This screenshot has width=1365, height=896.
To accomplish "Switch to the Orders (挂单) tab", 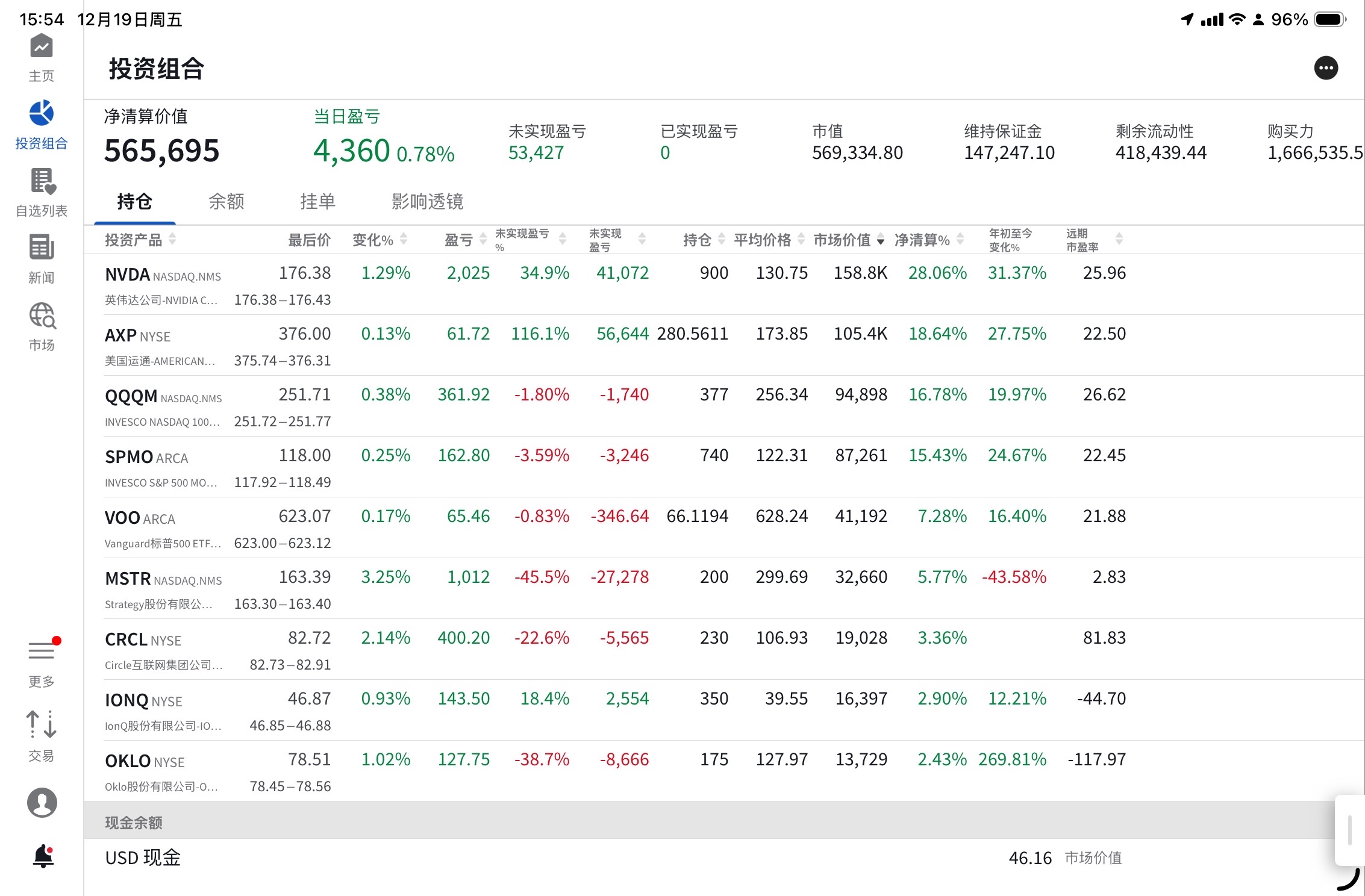I will (x=317, y=202).
